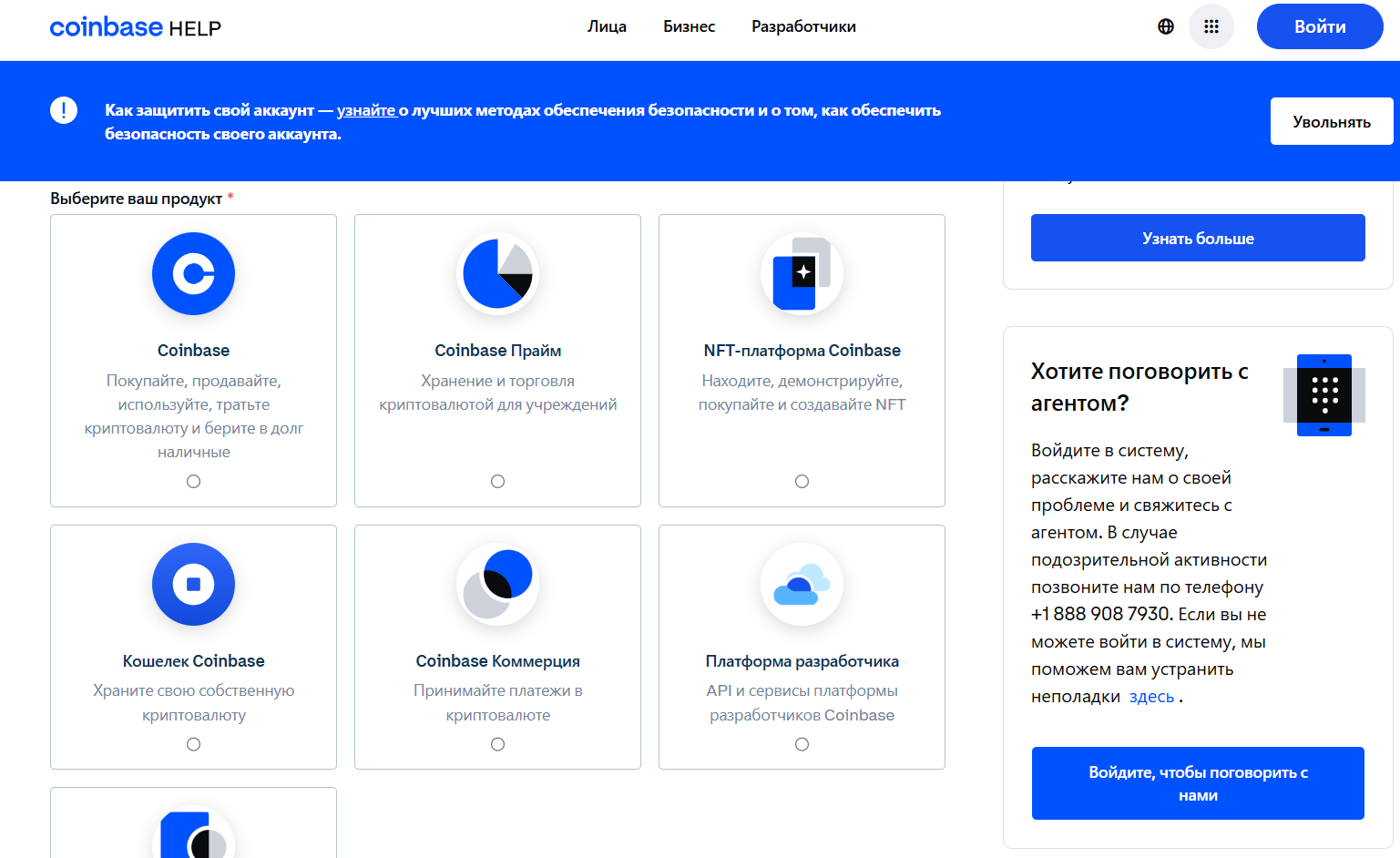The width and height of the screenshot is (1400, 858).
Task: Open the Лица menu
Action: [x=607, y=26]
